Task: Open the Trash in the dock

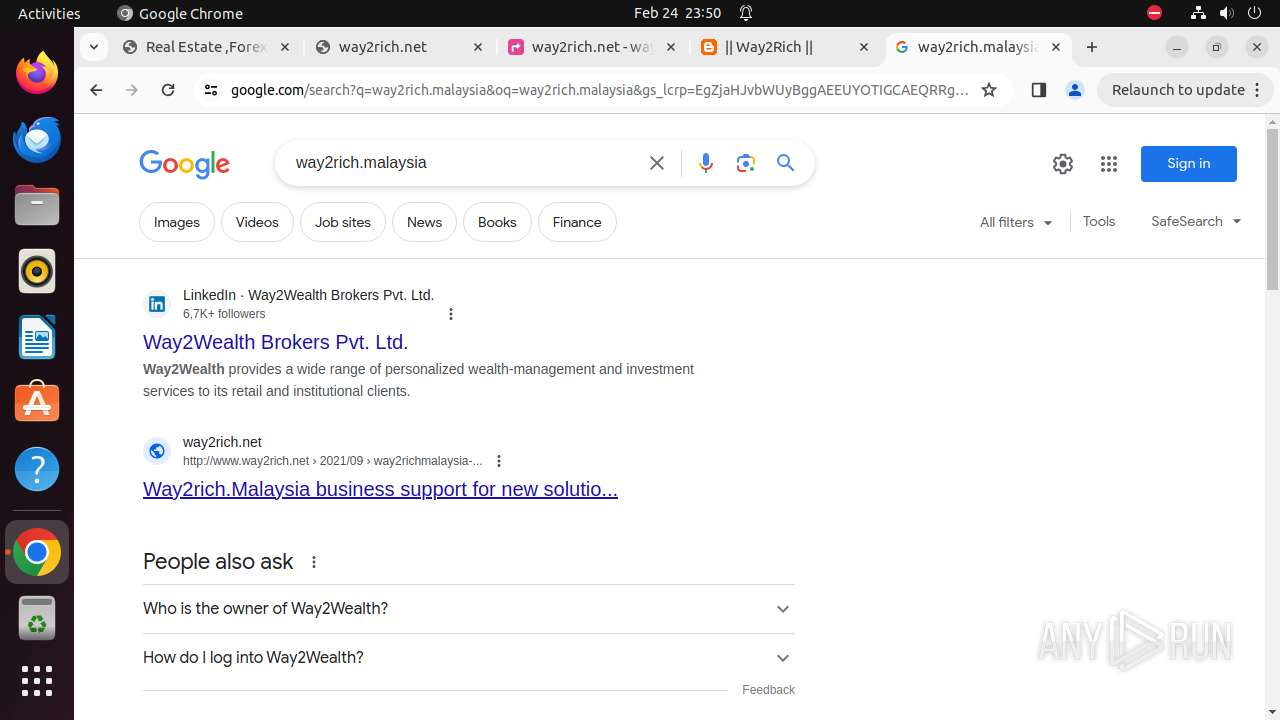Action: (37, 618)
